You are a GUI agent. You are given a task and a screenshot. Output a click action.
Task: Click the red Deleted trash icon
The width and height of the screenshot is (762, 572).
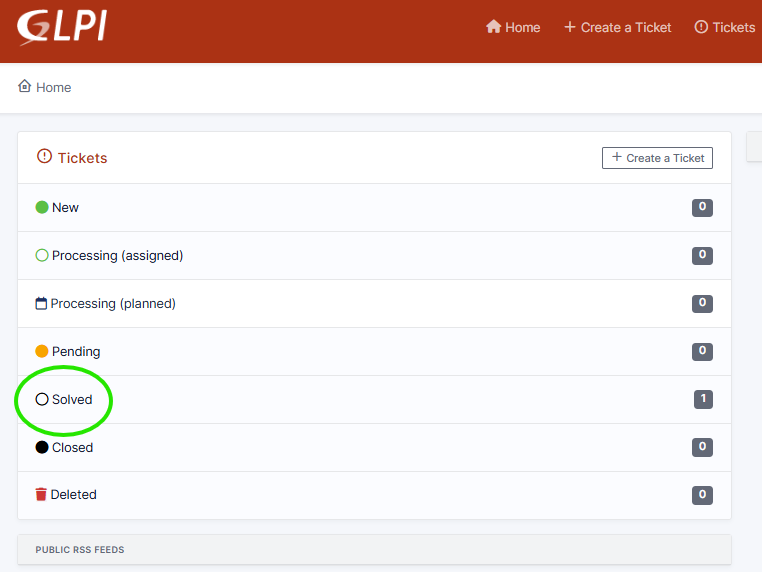click(42, 495)
